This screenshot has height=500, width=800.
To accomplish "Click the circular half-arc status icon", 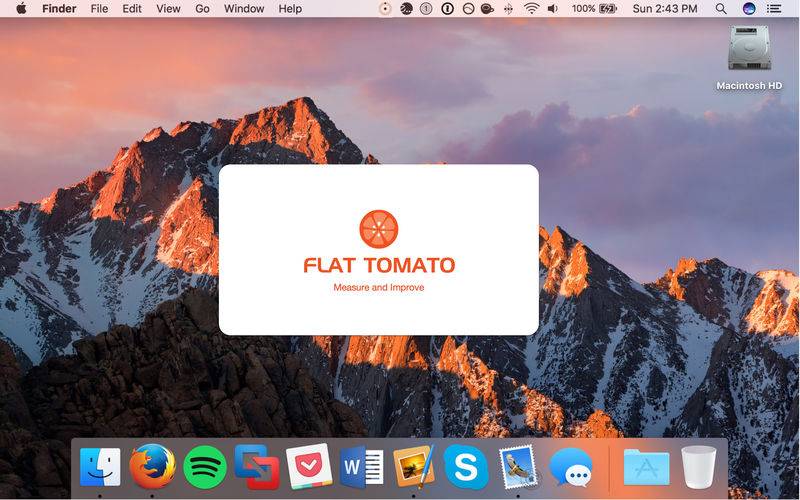I will coord(468,9).
